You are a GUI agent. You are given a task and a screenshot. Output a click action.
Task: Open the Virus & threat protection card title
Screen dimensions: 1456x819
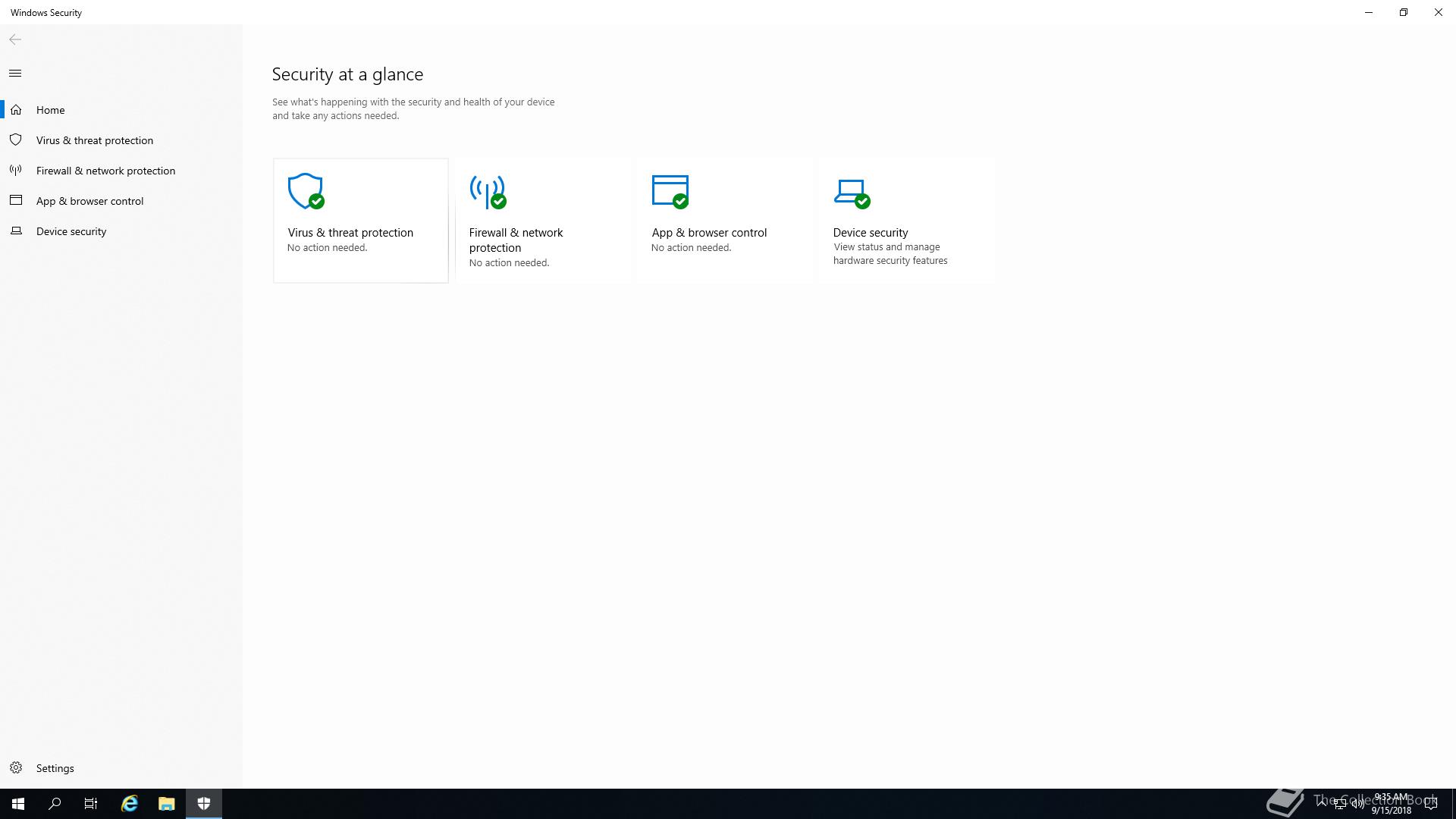[350, 233]
